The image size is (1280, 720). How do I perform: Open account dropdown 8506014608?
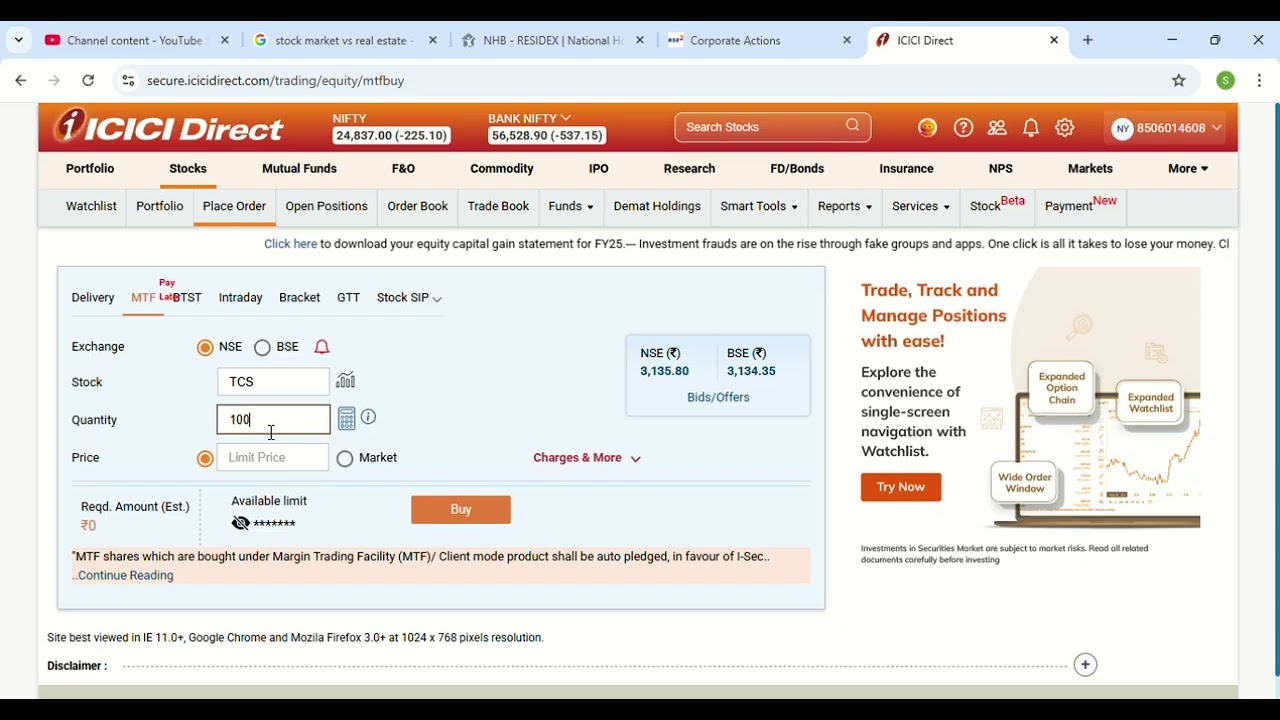[1167, 128]
